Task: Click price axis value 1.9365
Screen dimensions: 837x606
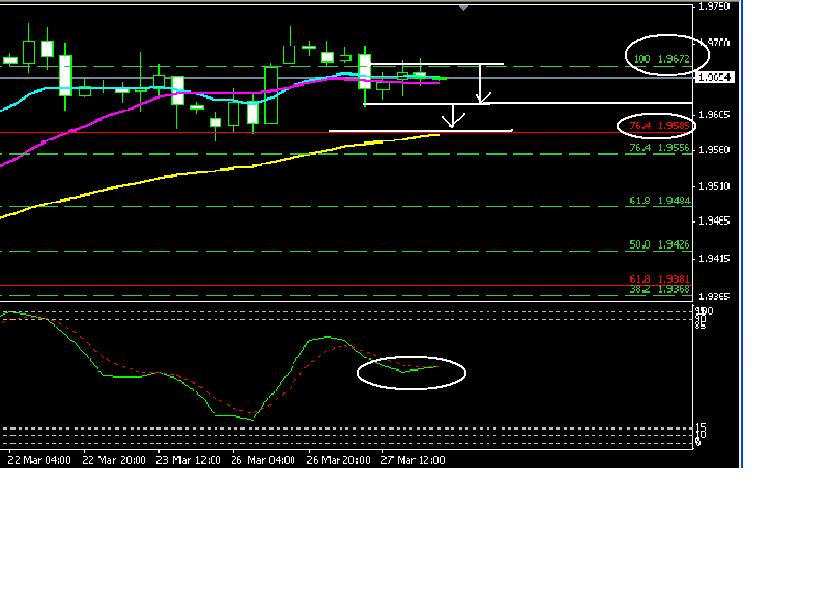Action: (x=714, y=296)
